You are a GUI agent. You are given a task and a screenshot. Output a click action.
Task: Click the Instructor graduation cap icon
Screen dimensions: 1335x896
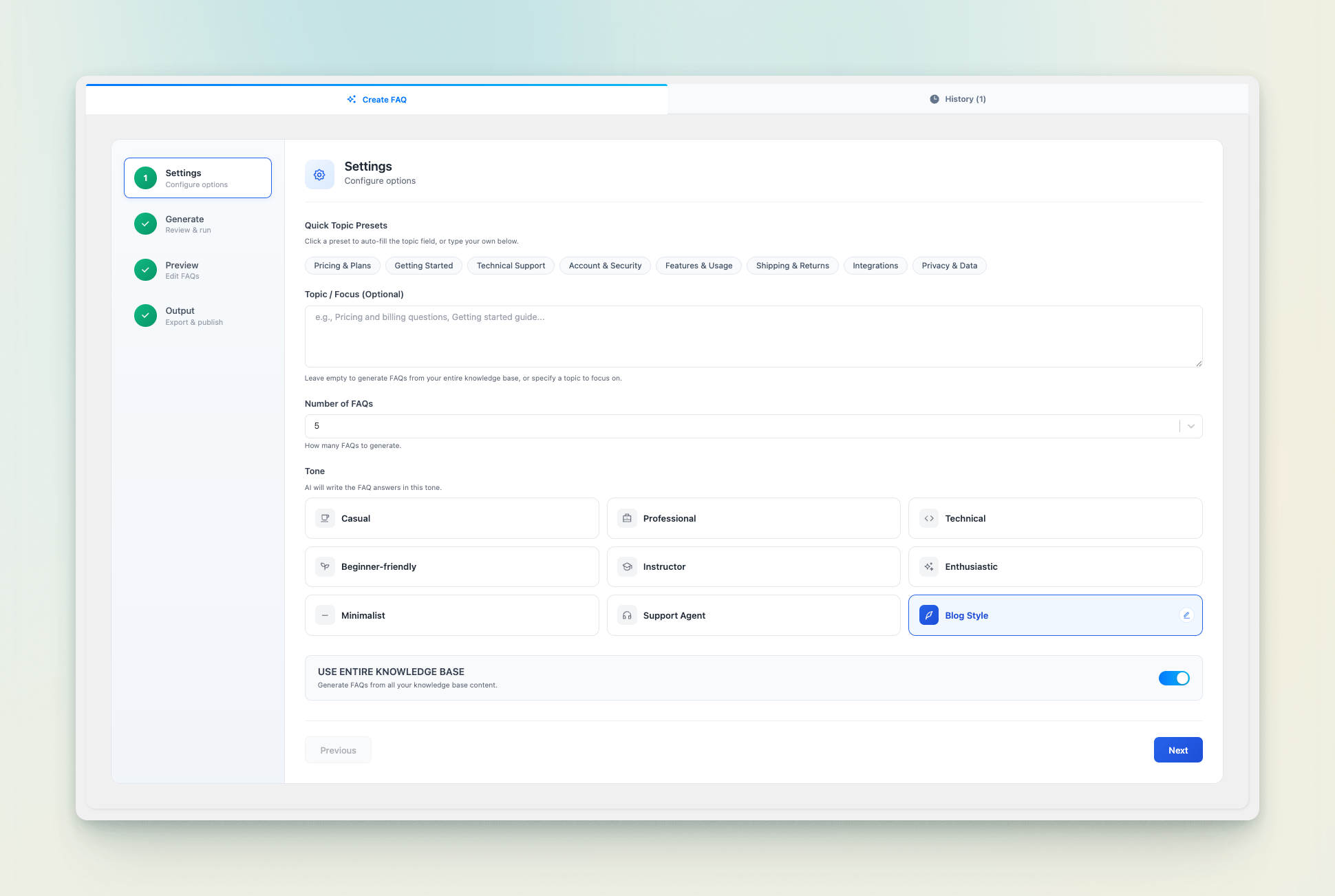[x=627, y=566]
